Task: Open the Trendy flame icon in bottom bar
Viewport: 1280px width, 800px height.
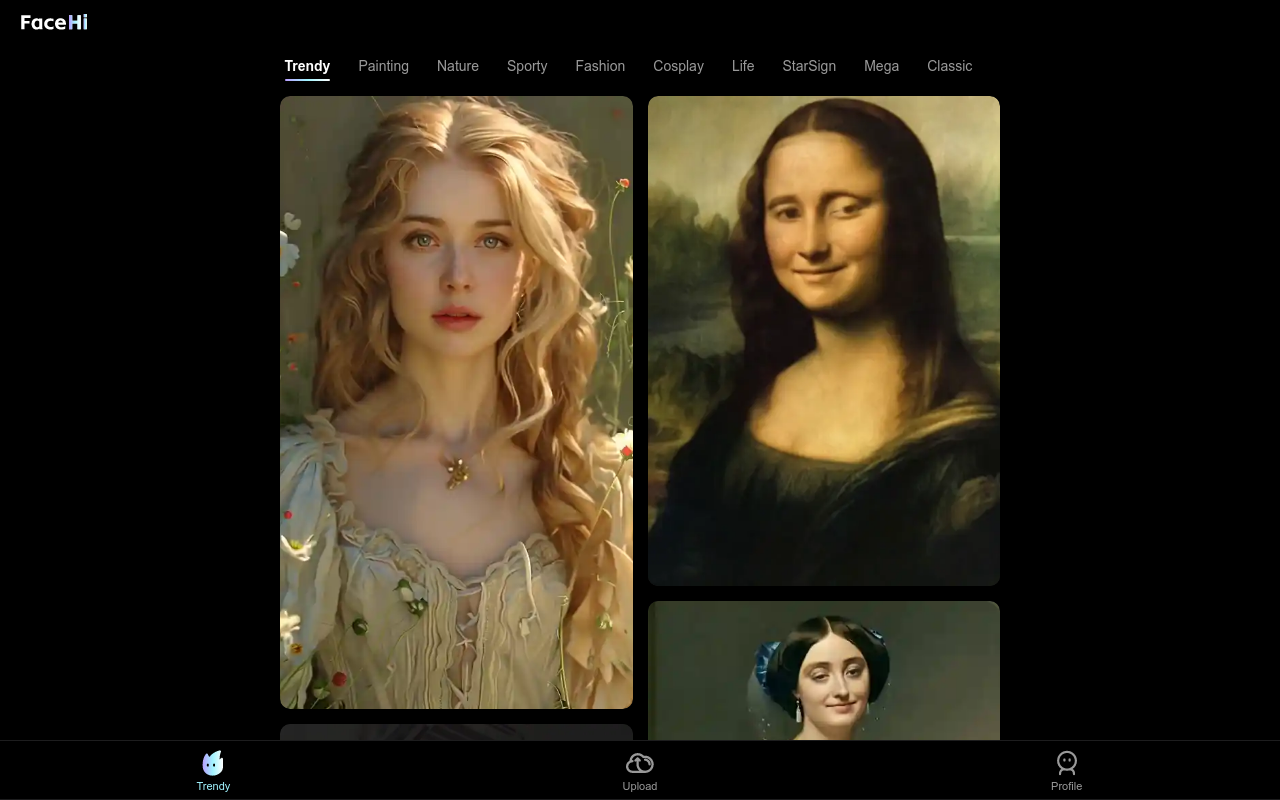Action: tap(213, 763)
